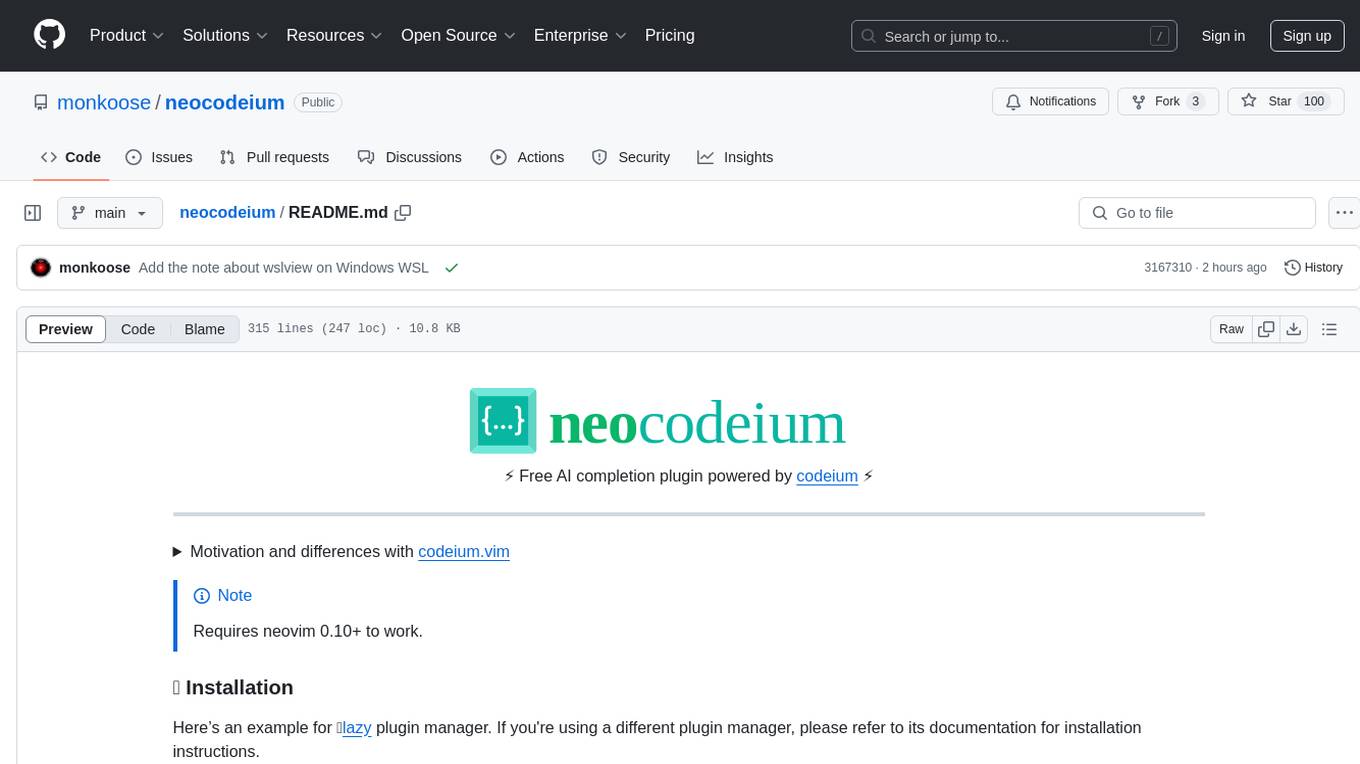Image resolution: width=1360 pixels, height=764 pixels.
Task: Open the monkoose commit author link
Action: coord(95,267)
